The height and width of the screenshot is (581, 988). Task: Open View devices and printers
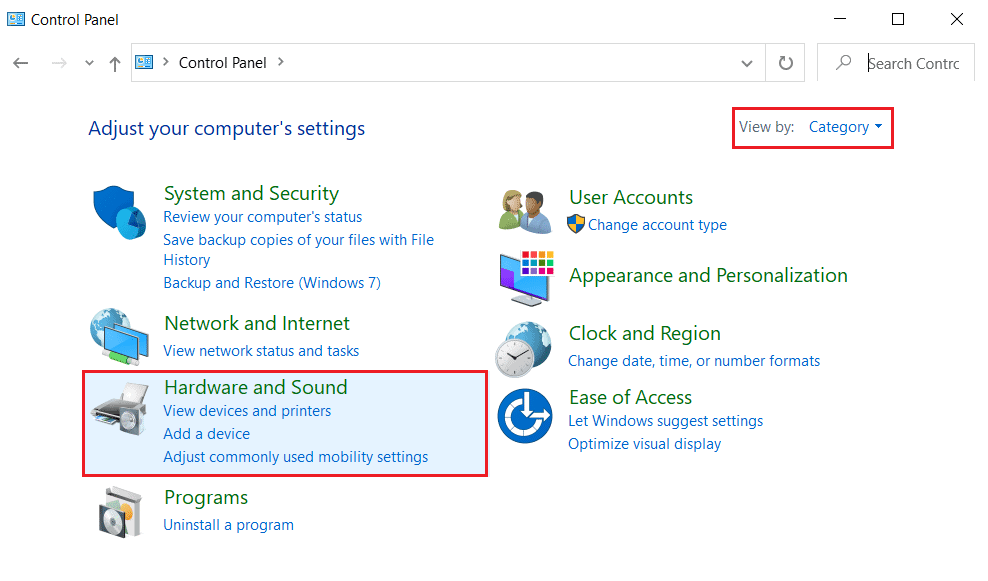pos(247,410)
